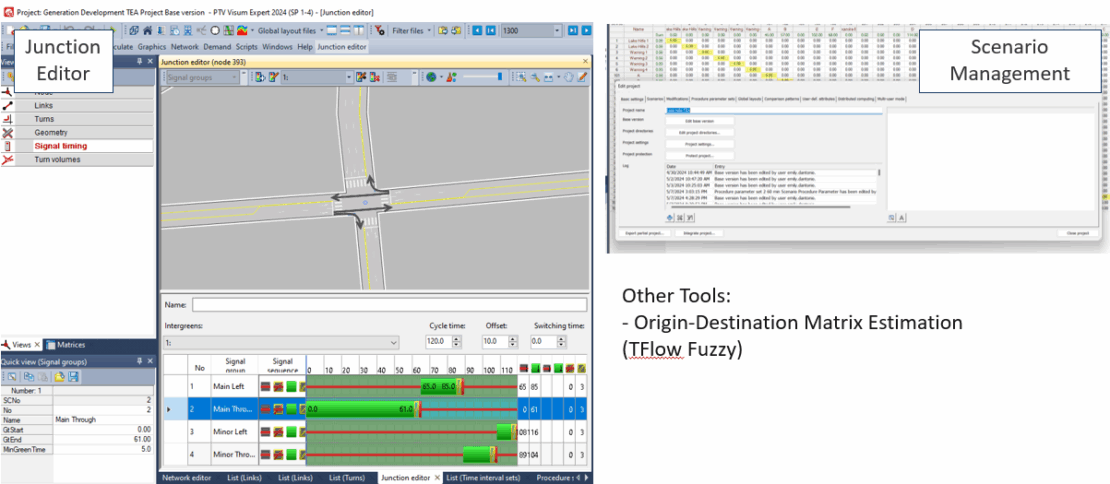Click the first icon of the right-hand global layout group
This screenshot has width=1110, height=484.
coord(332,30)
